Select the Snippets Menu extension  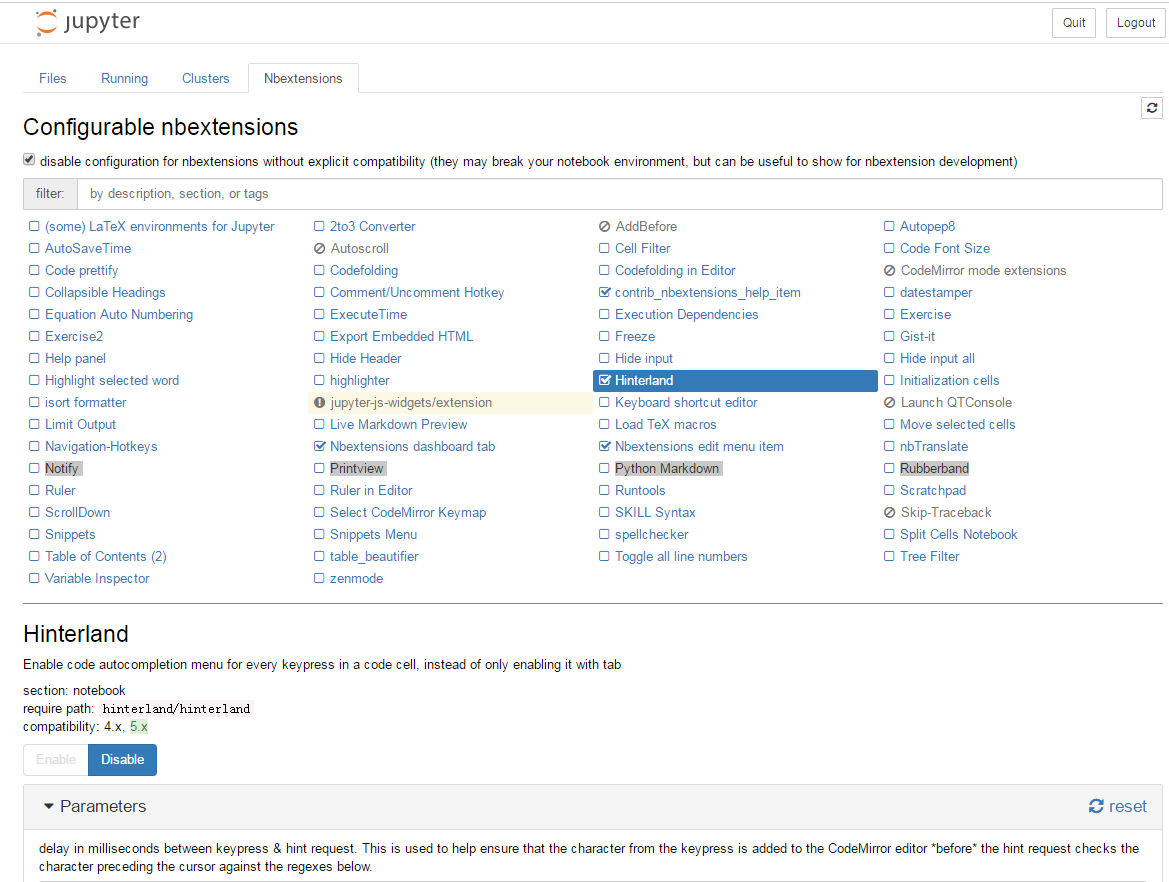coord(374,535)
